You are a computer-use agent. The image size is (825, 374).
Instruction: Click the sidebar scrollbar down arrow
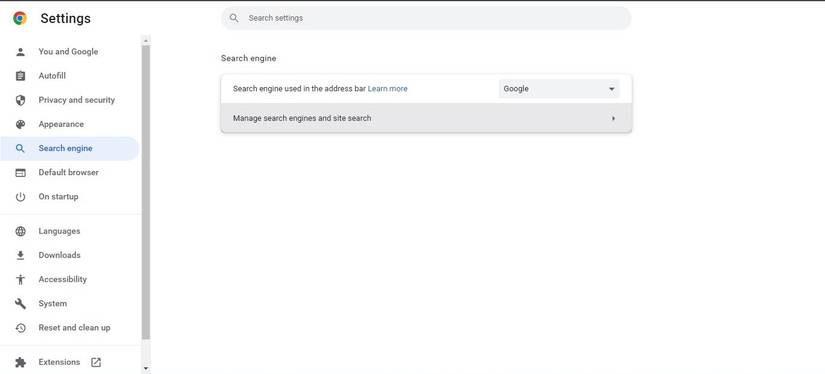[x=146, y=369]
